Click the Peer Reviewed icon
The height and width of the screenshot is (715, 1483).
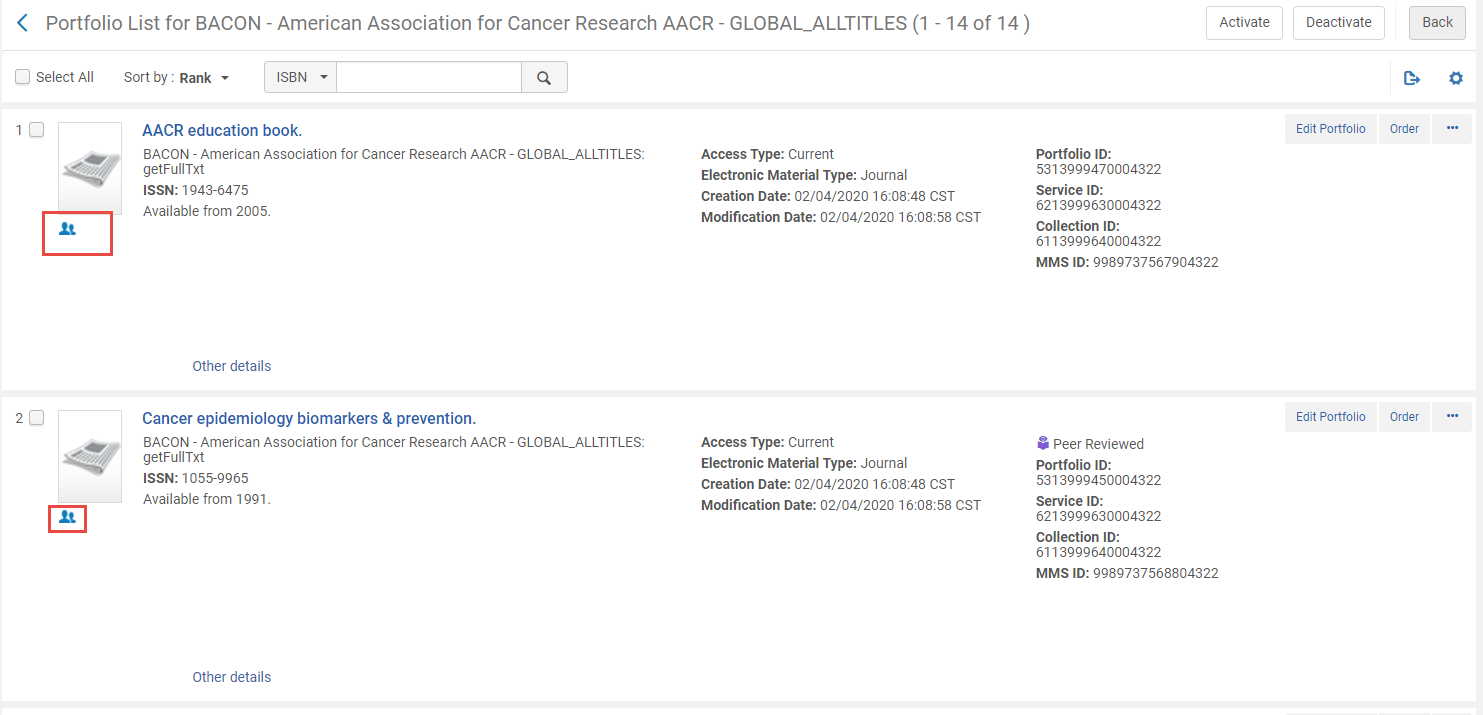coord(1043,443)
